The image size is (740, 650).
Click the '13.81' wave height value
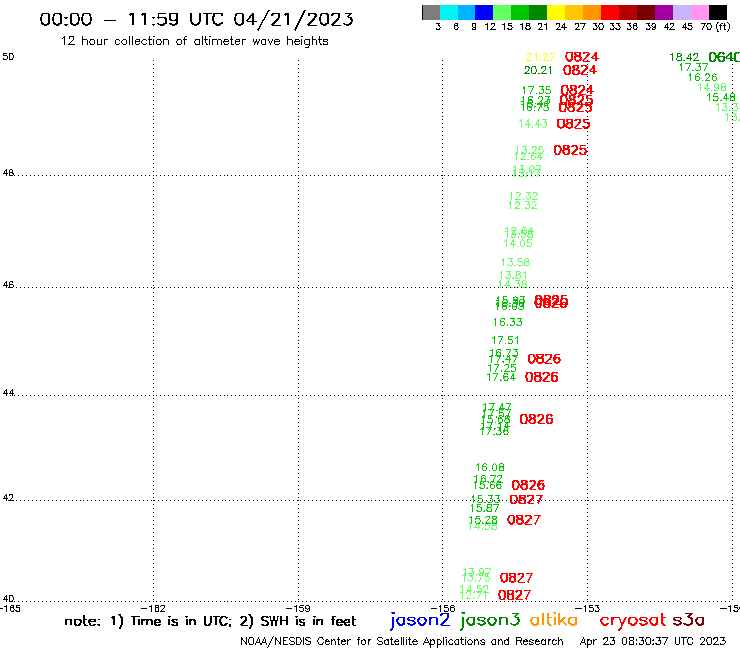tap(513, 275)
